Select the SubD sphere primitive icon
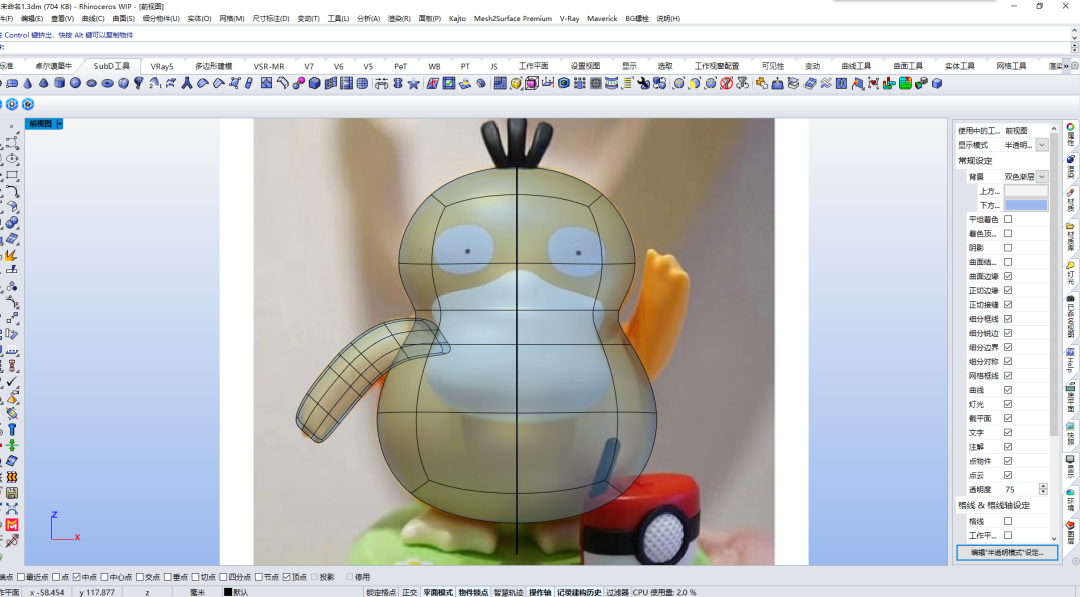 pyautogui.click(x=75, y=83)
